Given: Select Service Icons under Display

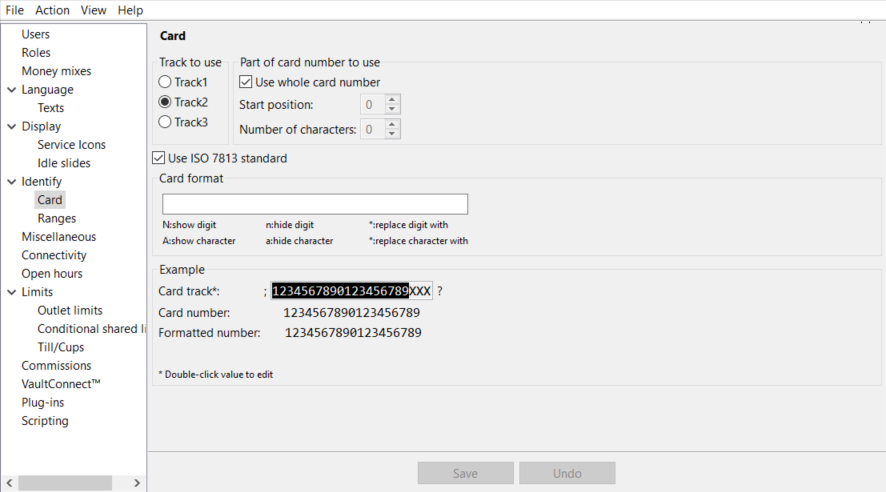Looking at the screenshot, I should tap(71, 145).
